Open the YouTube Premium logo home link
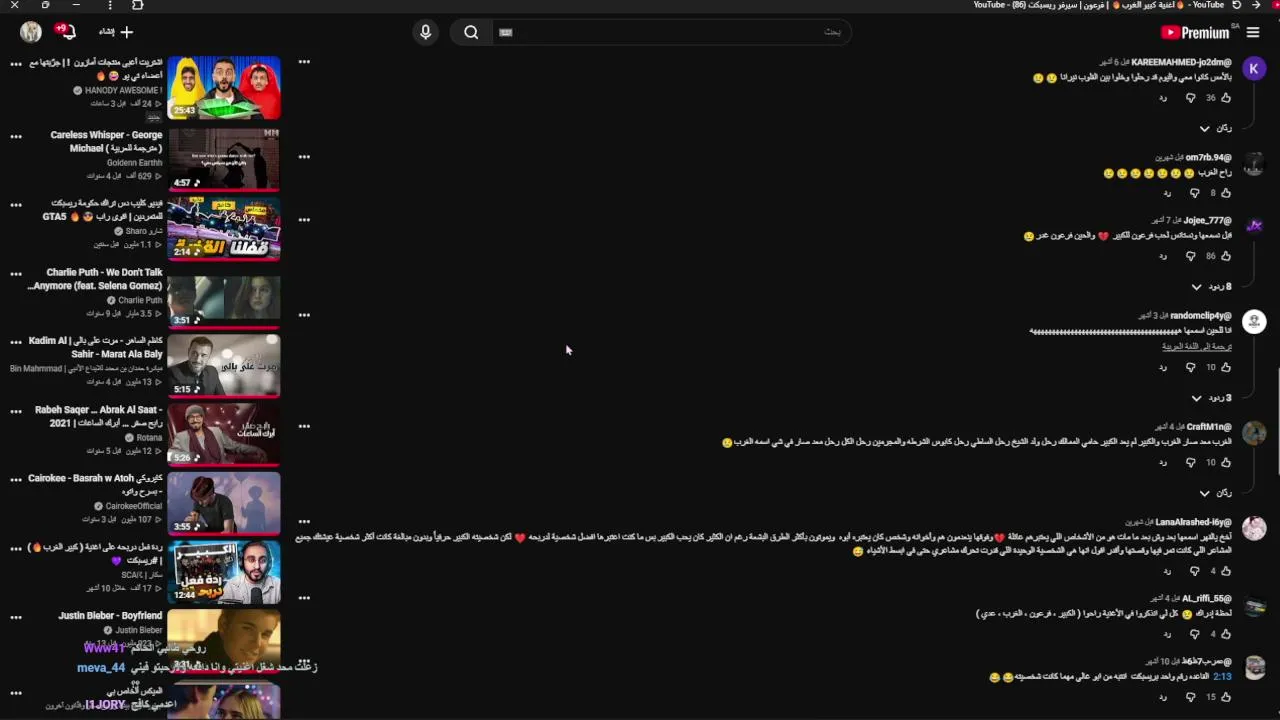The image size is (1280, 720). (1195, 33)
